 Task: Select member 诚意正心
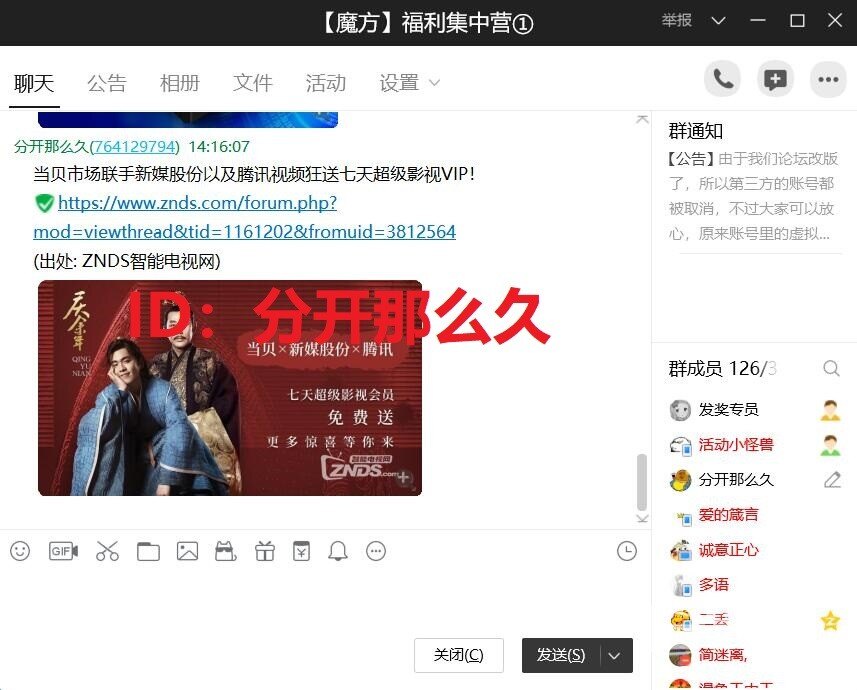coord(728,550)
